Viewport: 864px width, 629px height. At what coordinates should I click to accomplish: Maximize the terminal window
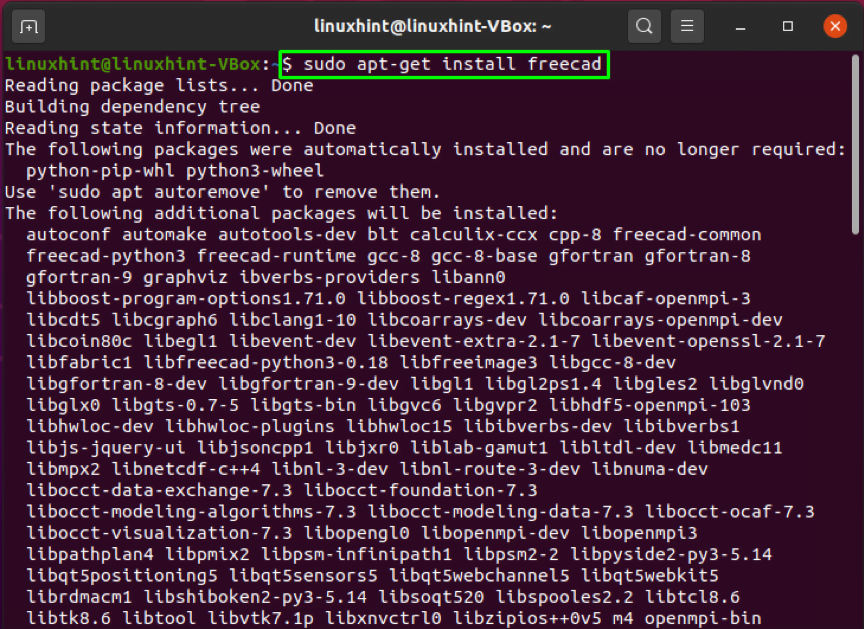(788, 26)
